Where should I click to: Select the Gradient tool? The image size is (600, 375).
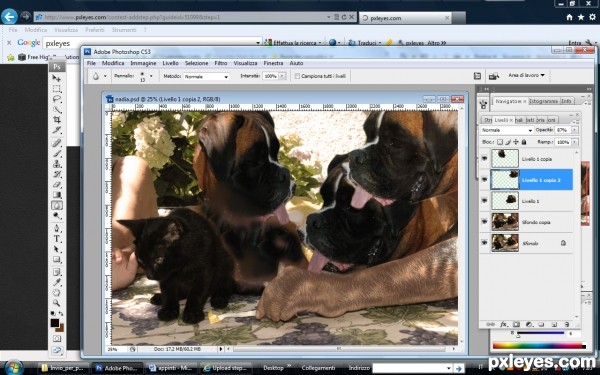pos(57,195)
